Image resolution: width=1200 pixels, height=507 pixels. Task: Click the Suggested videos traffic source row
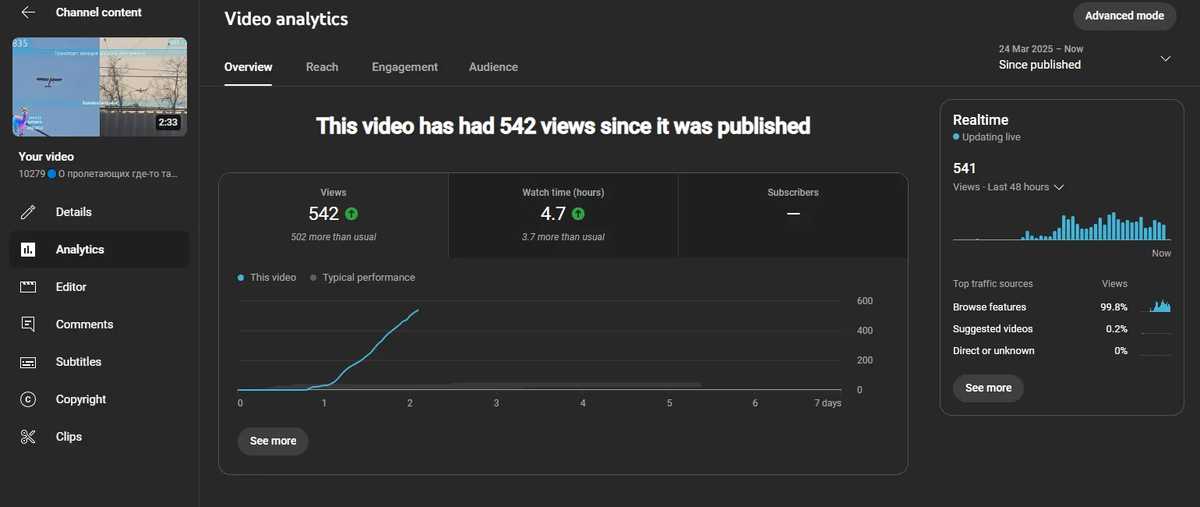(1061, 329)
